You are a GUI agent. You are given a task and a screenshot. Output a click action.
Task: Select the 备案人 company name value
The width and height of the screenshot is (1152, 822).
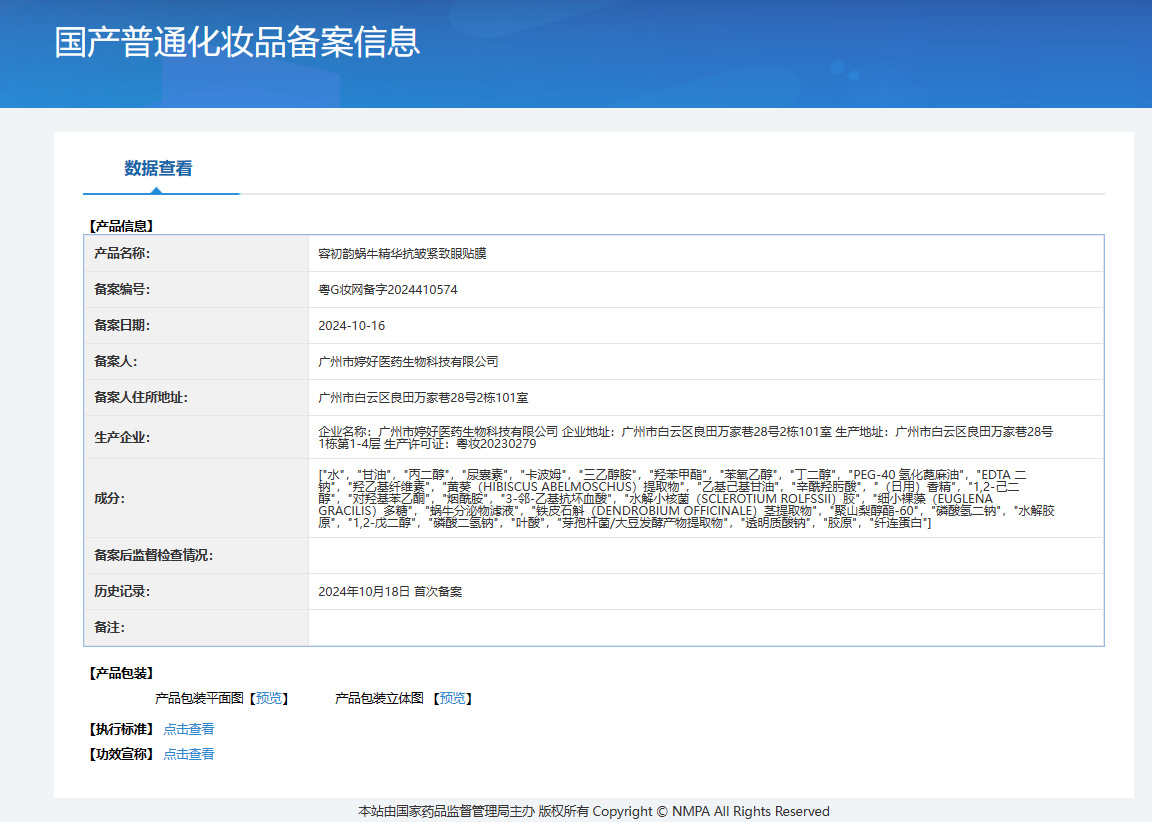408,362
